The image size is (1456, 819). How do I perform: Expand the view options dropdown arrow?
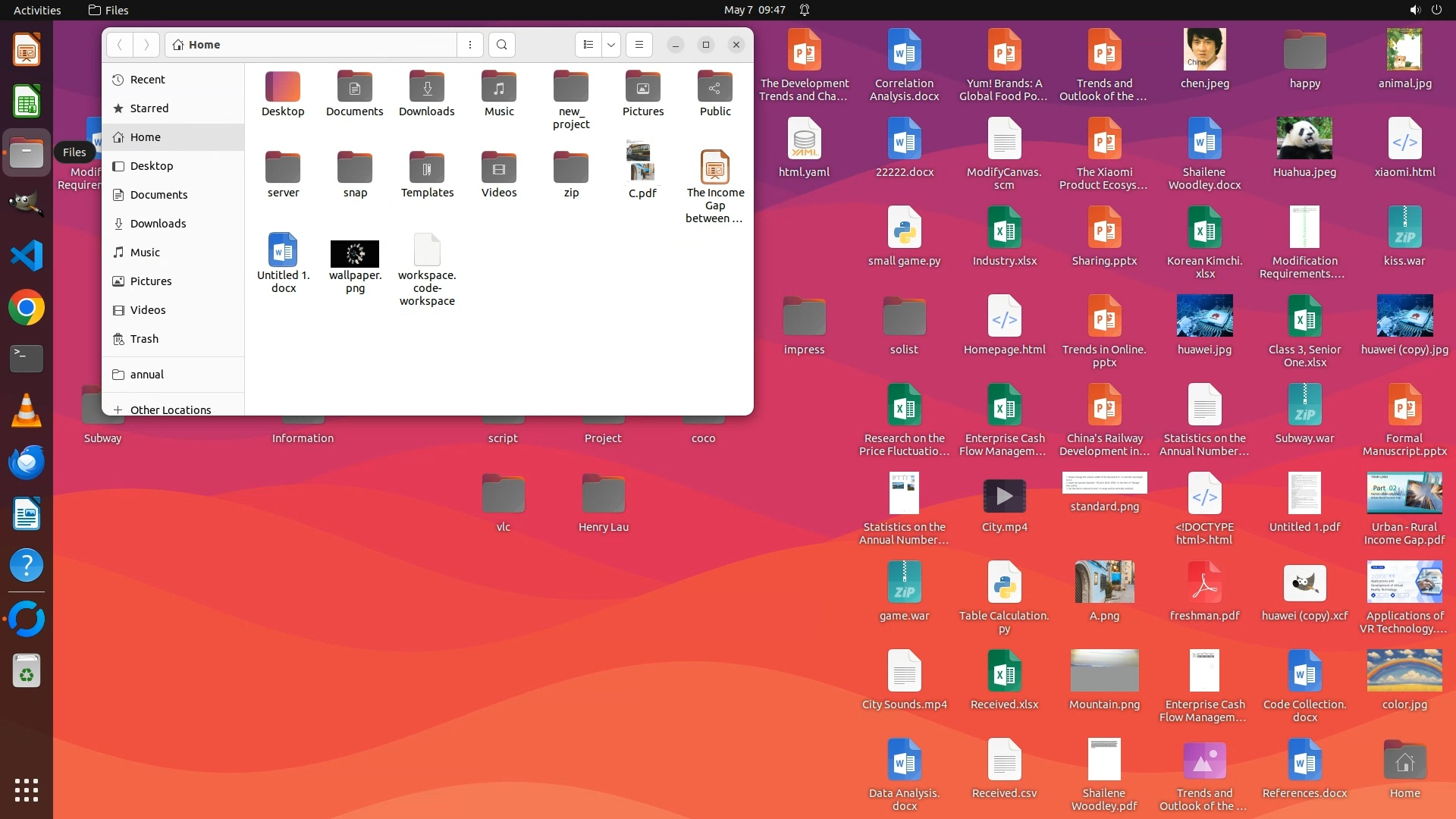click(611, 45)
